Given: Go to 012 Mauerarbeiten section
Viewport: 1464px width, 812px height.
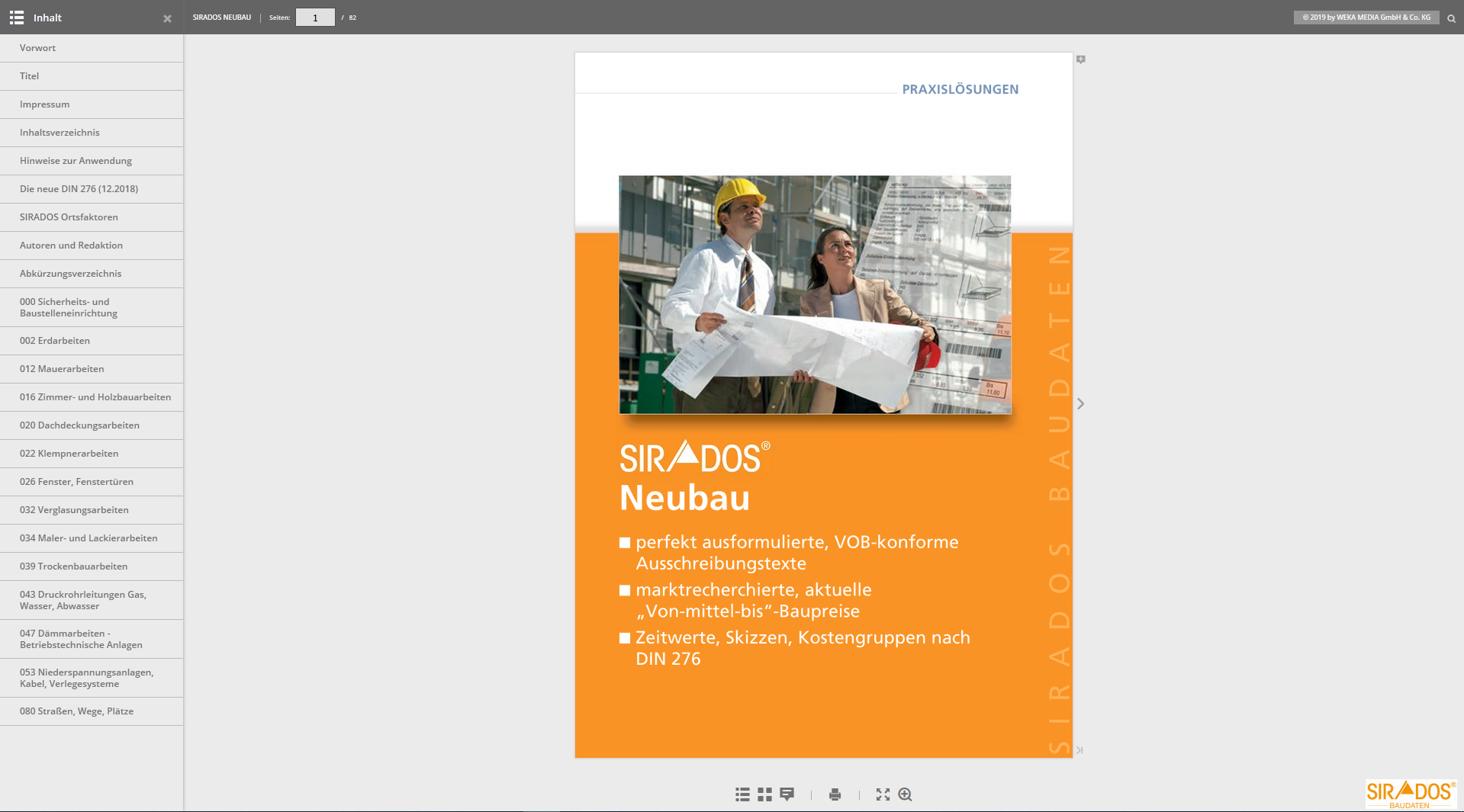Looking at the screenshot, I should [62, 369].
